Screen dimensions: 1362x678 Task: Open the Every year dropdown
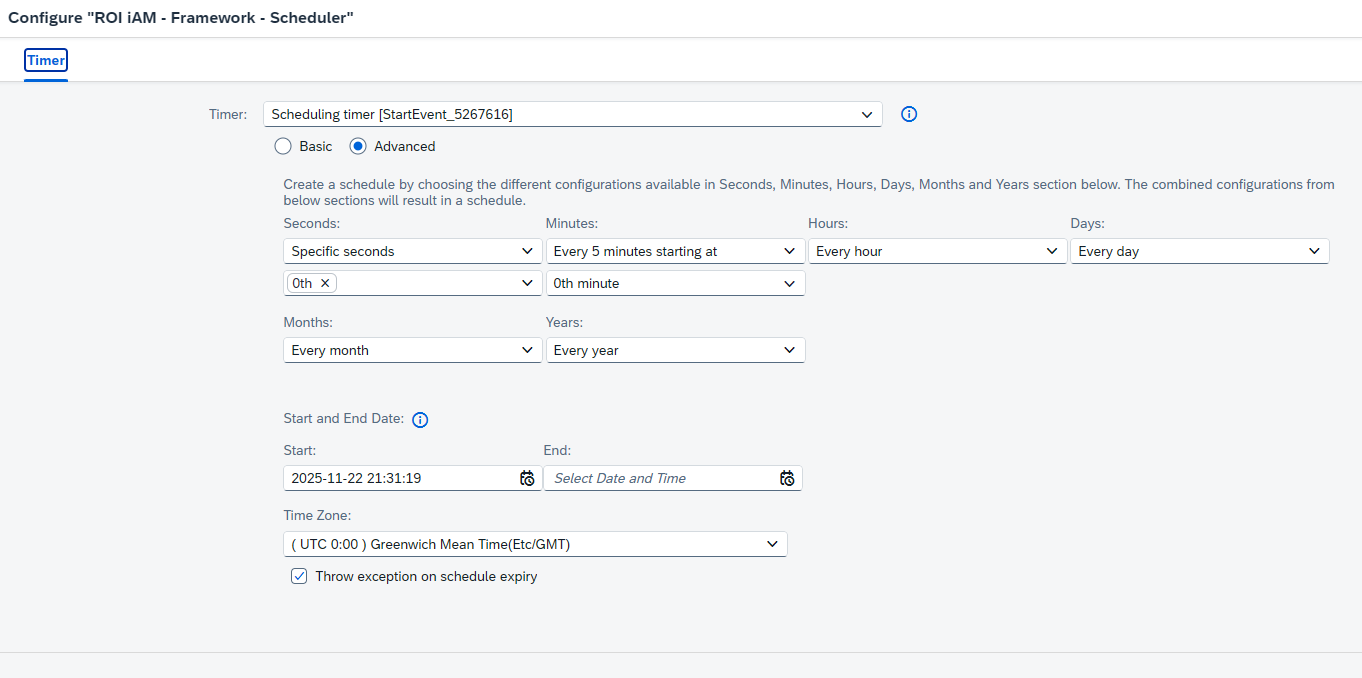[790, 350]
